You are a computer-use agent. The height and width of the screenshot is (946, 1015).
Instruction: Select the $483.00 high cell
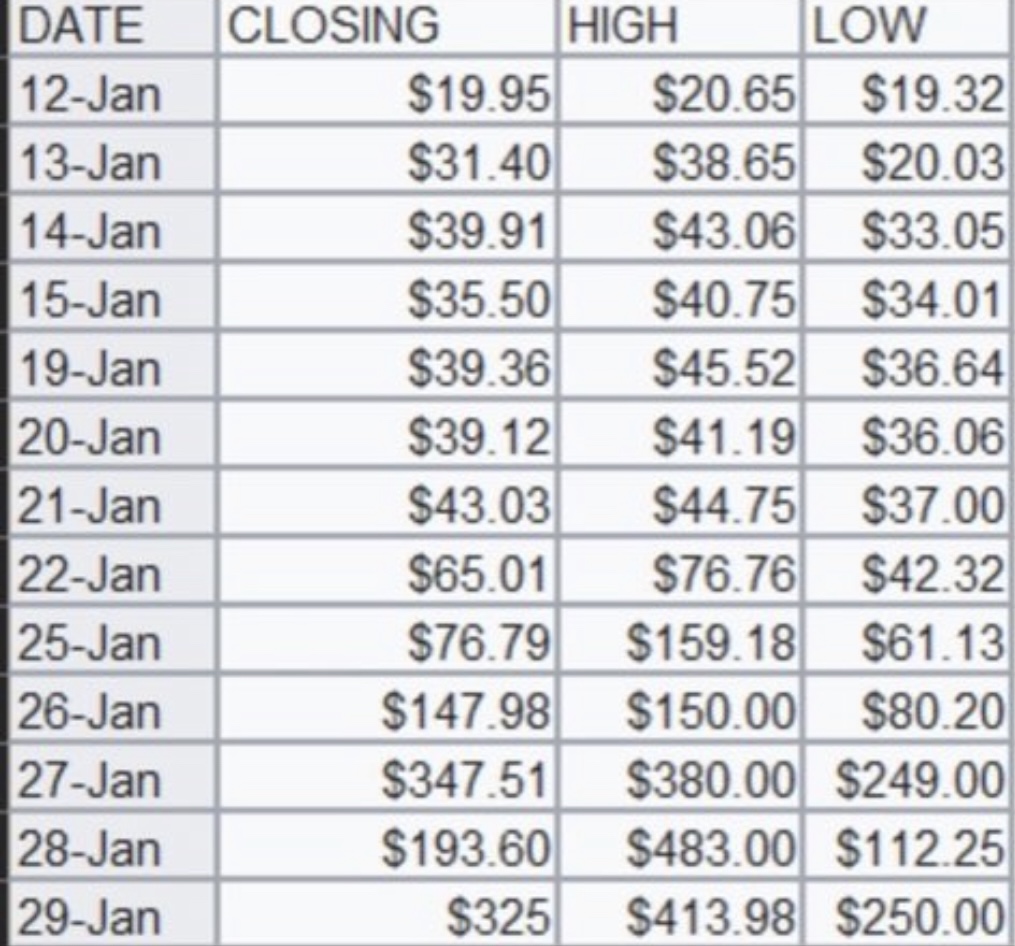pos(710,848)
